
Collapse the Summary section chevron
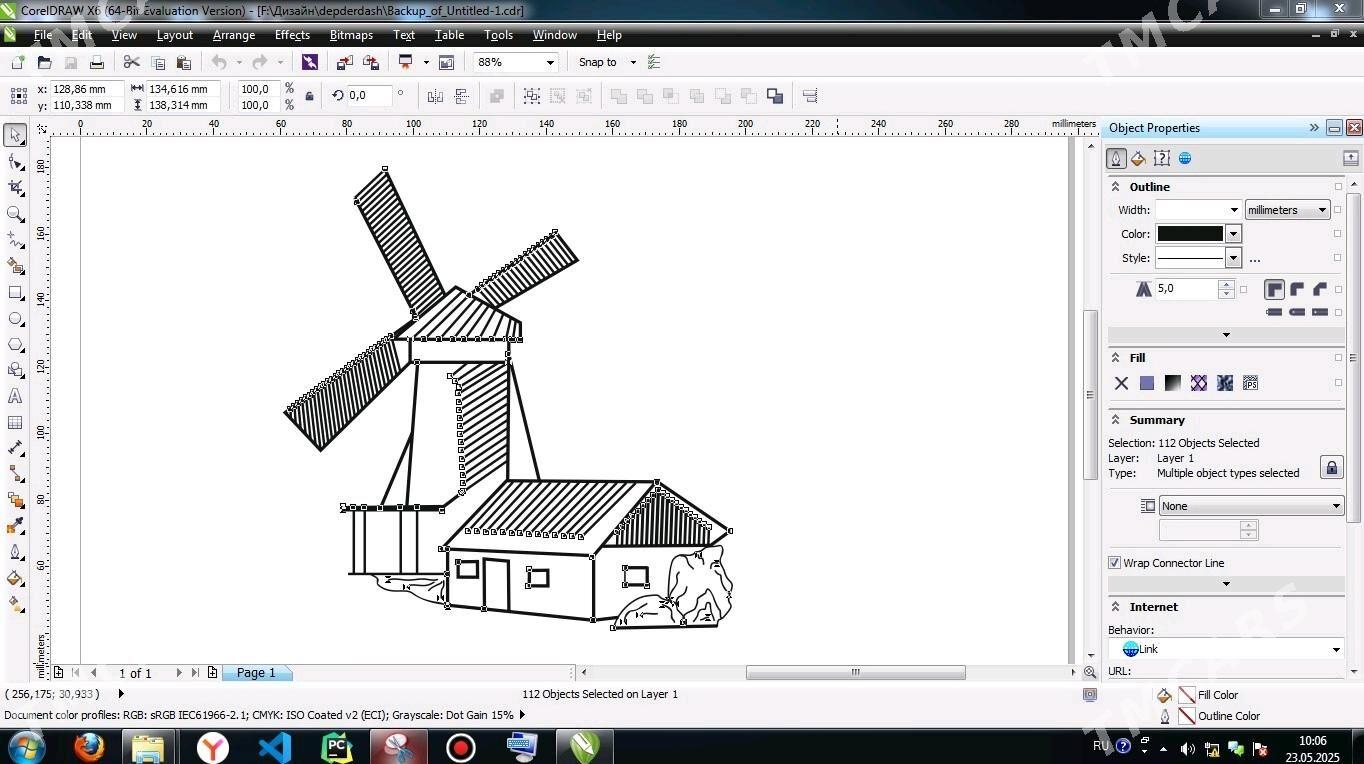(1116, 420)
